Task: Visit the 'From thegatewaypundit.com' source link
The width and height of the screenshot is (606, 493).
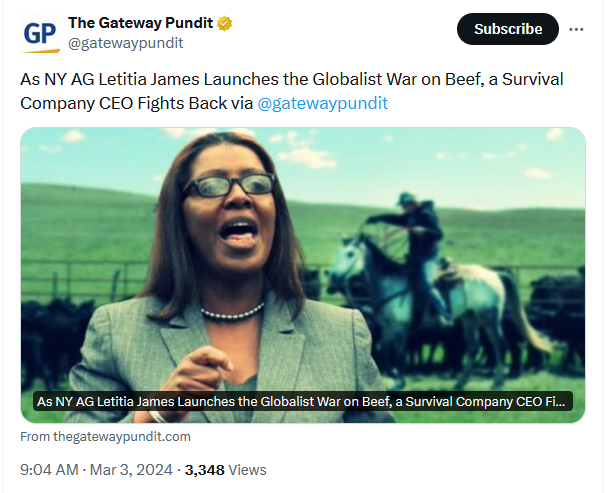Action: pyautogui.click(x=105, y=437)
